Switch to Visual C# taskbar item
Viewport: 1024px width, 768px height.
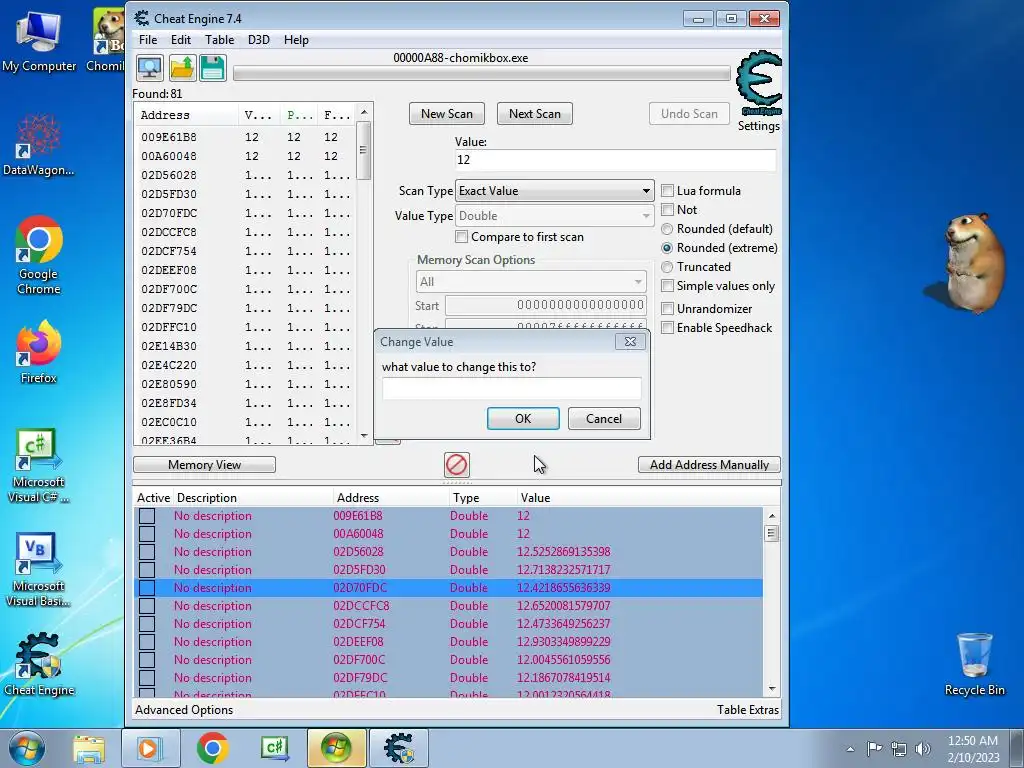point(275,748)
